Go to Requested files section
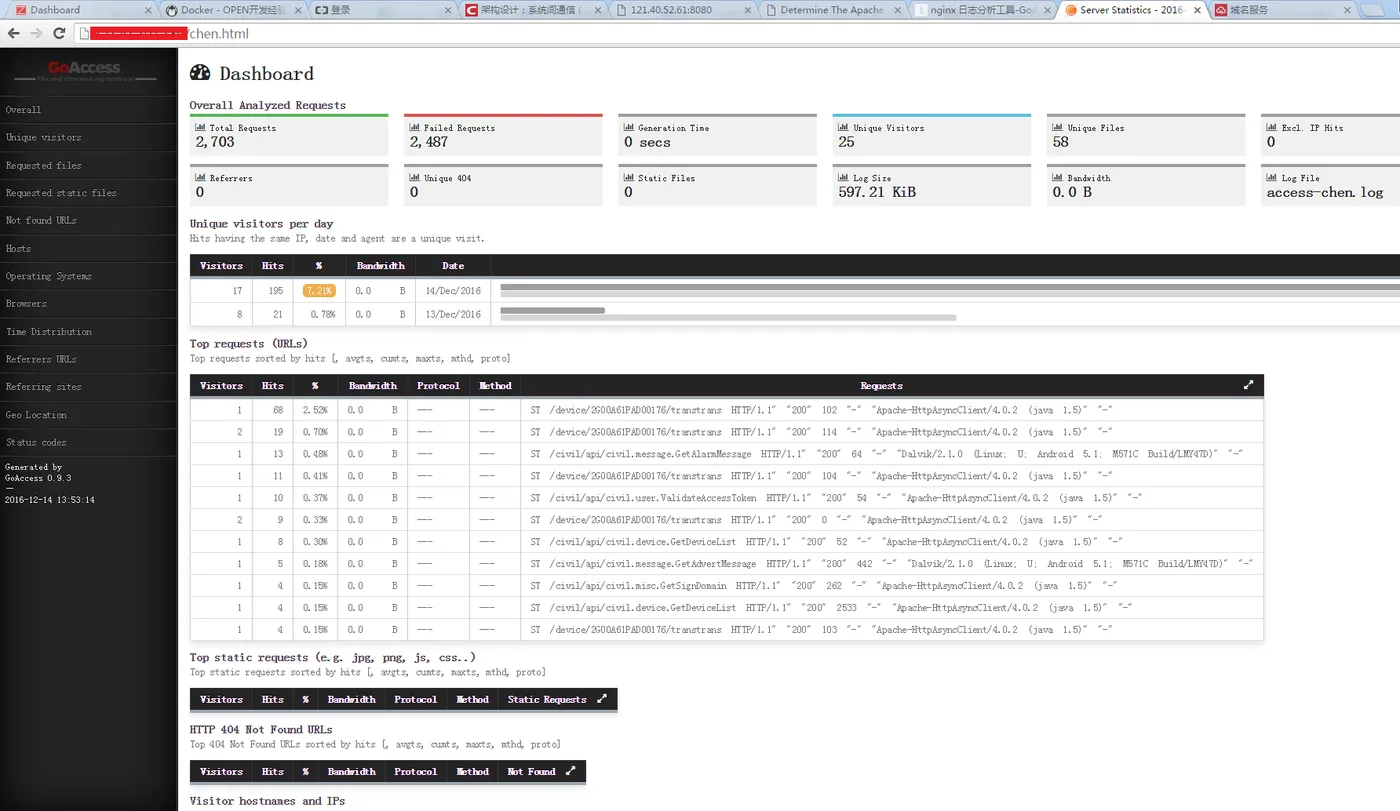 click(88, 166)
